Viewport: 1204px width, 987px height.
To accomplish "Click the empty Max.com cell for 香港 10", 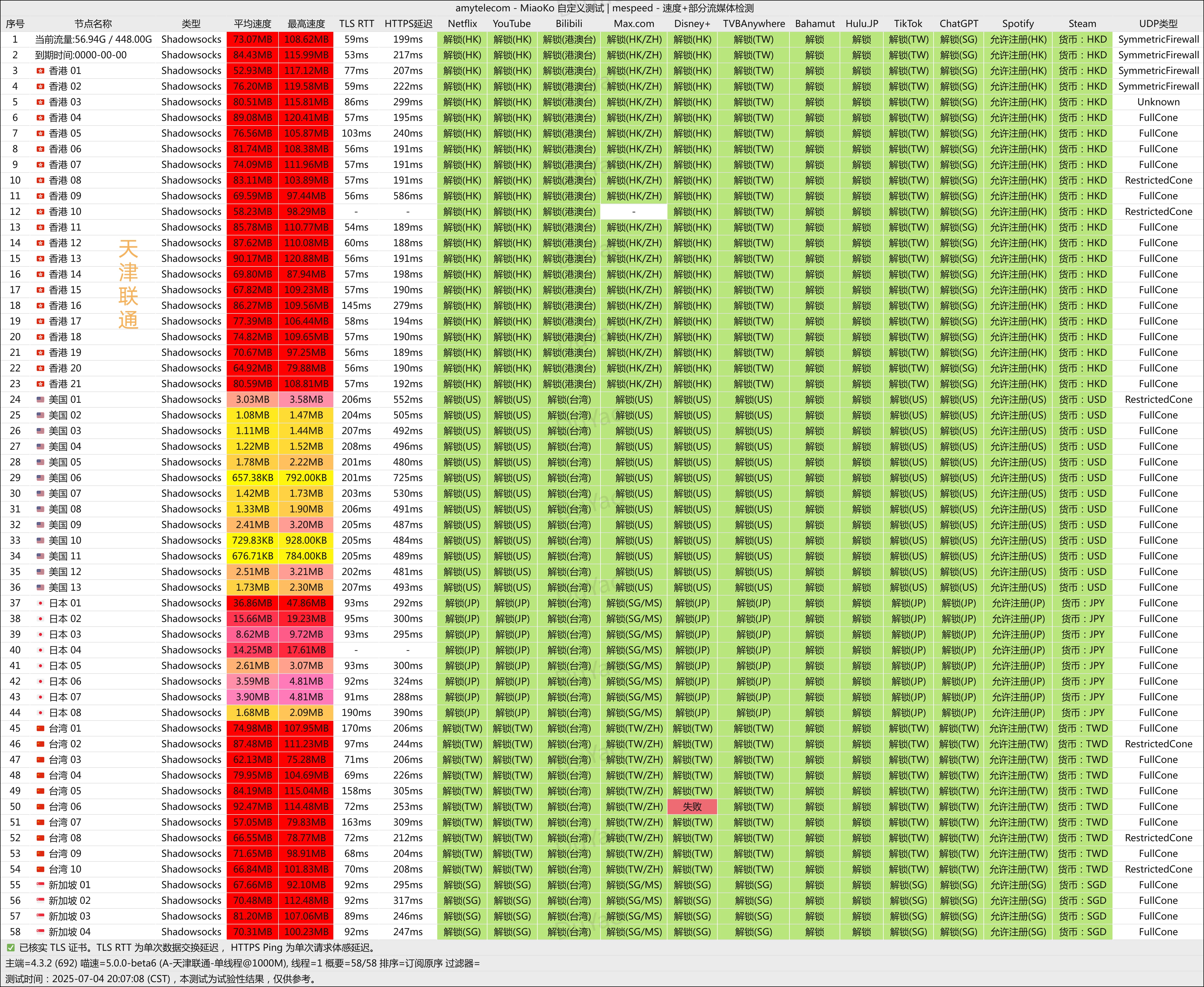I will [634, 211].
